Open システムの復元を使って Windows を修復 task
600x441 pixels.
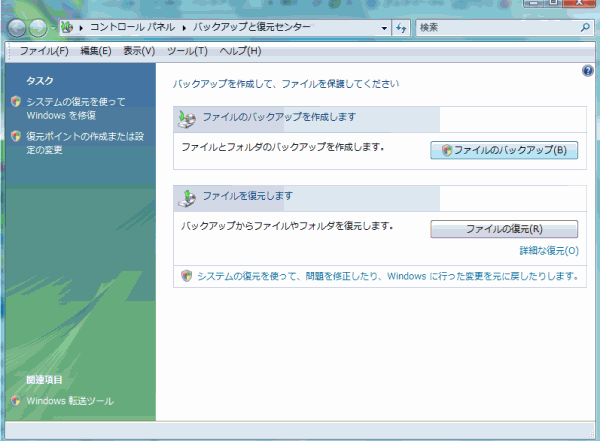pos(76,108)
